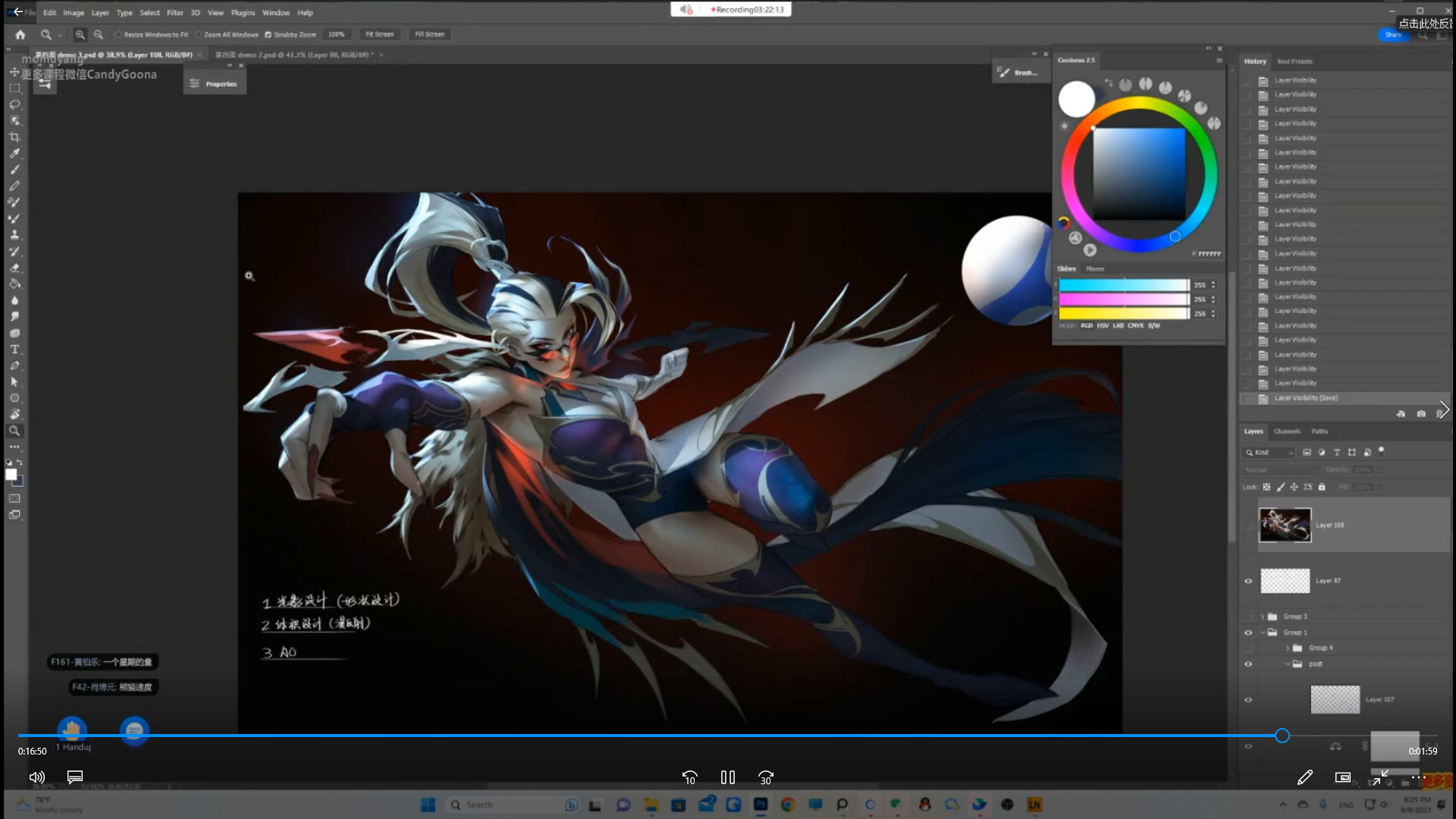Click lock transparent pixels icon

pos(1266,487)
